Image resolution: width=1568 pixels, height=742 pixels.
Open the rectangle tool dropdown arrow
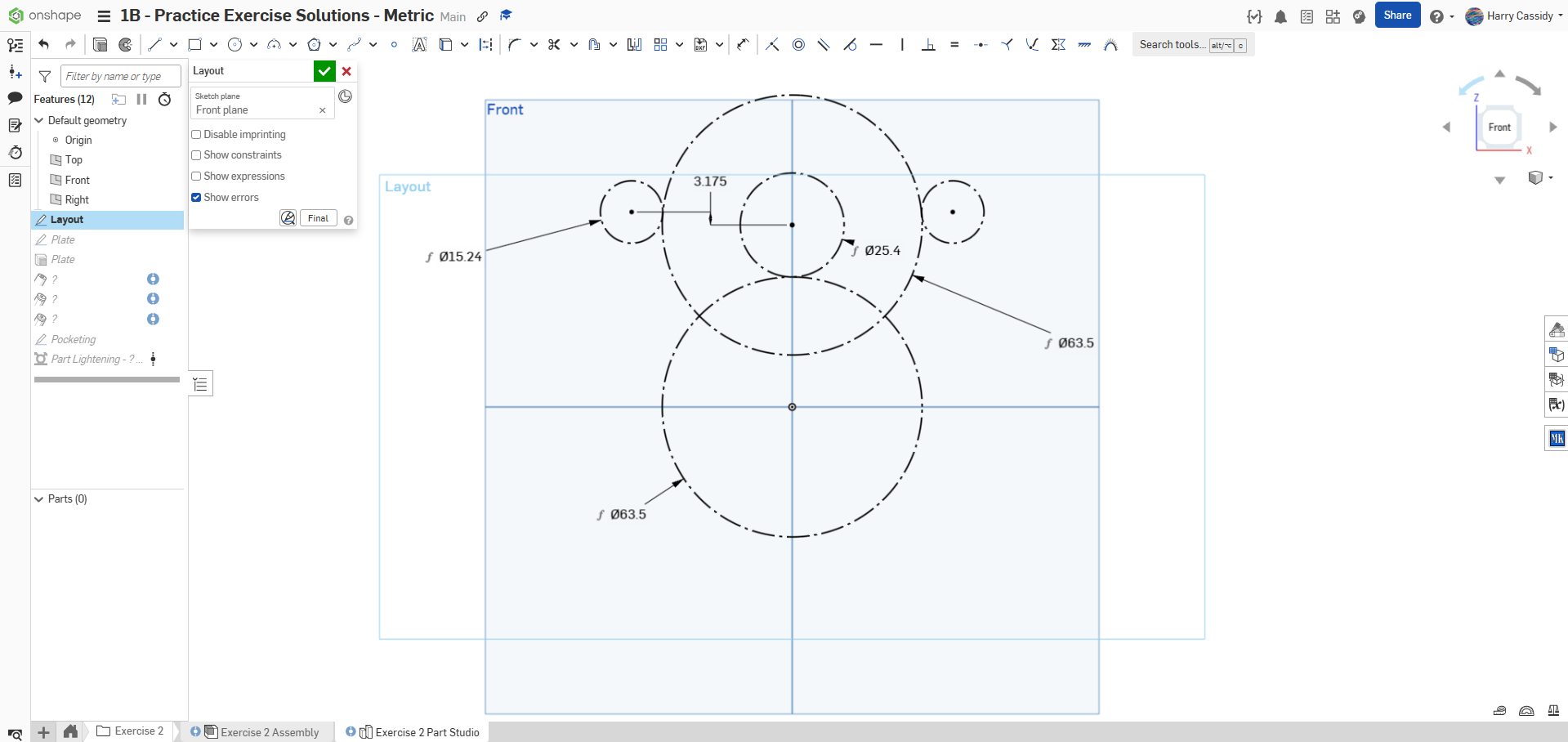[213, 45]
